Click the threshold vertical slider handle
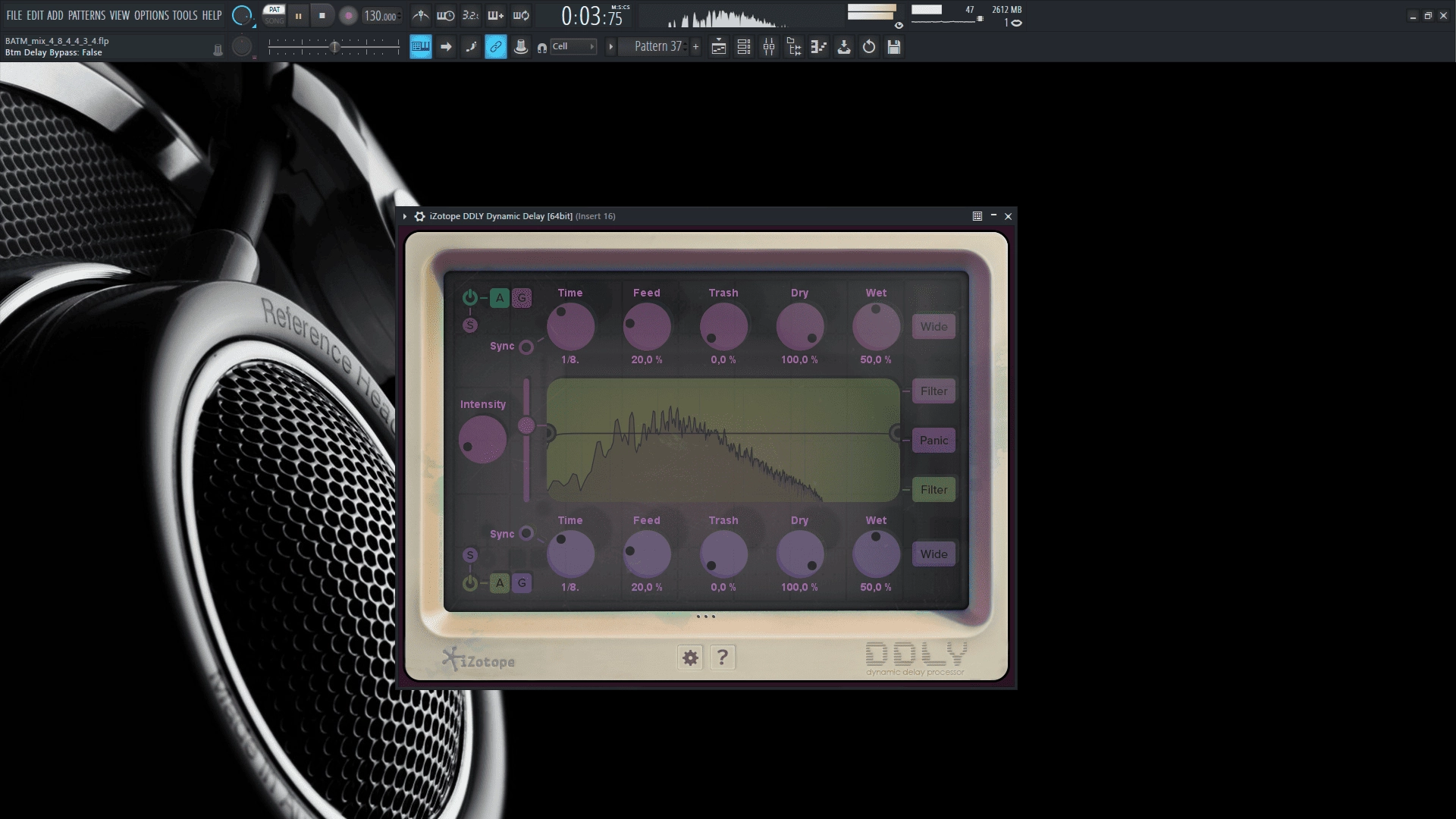Viewport: 1456px width, 819px height. [526, 426]
